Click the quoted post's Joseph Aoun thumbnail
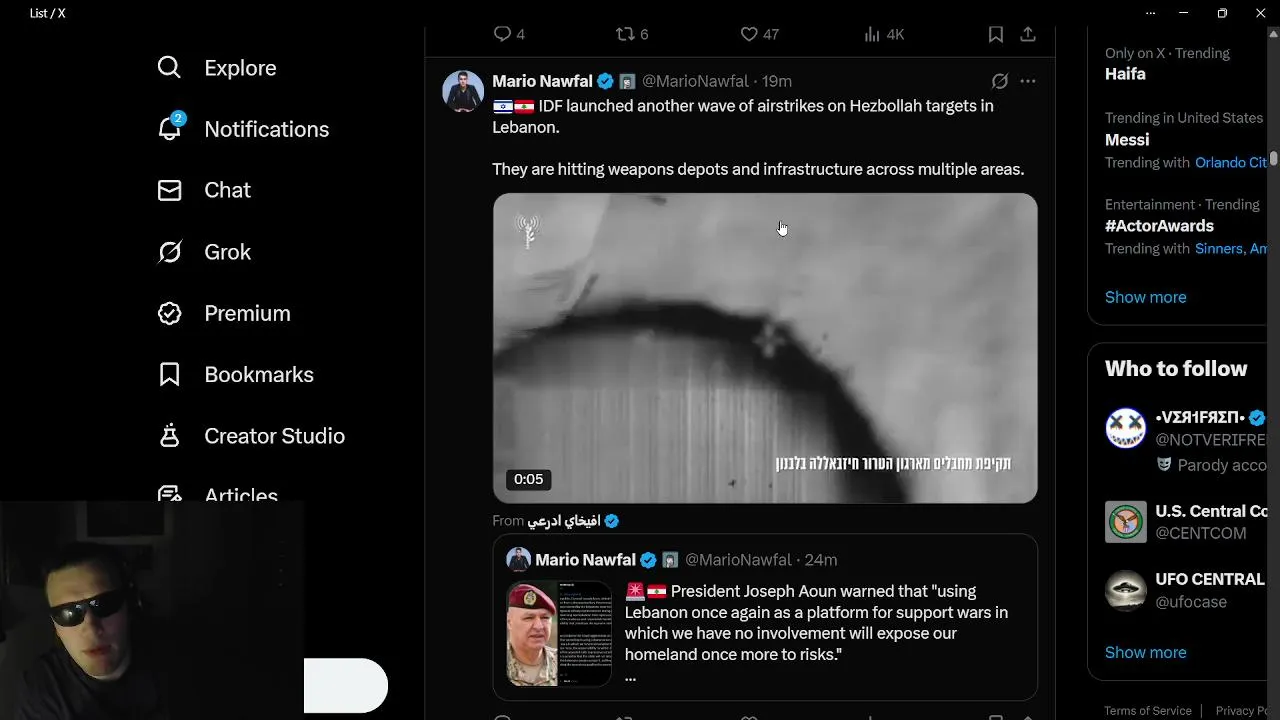Image resolution: width=1280 pixels, height=720 pixels. 559,633
